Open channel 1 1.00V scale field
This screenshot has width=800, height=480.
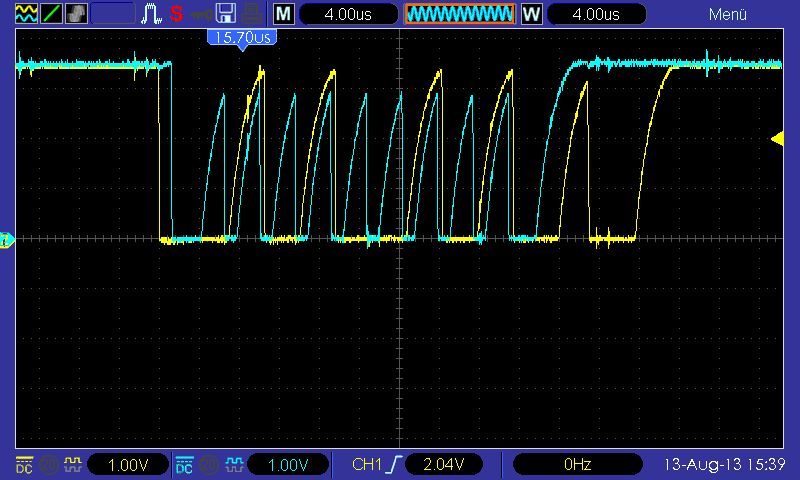(x=128, y=465)
